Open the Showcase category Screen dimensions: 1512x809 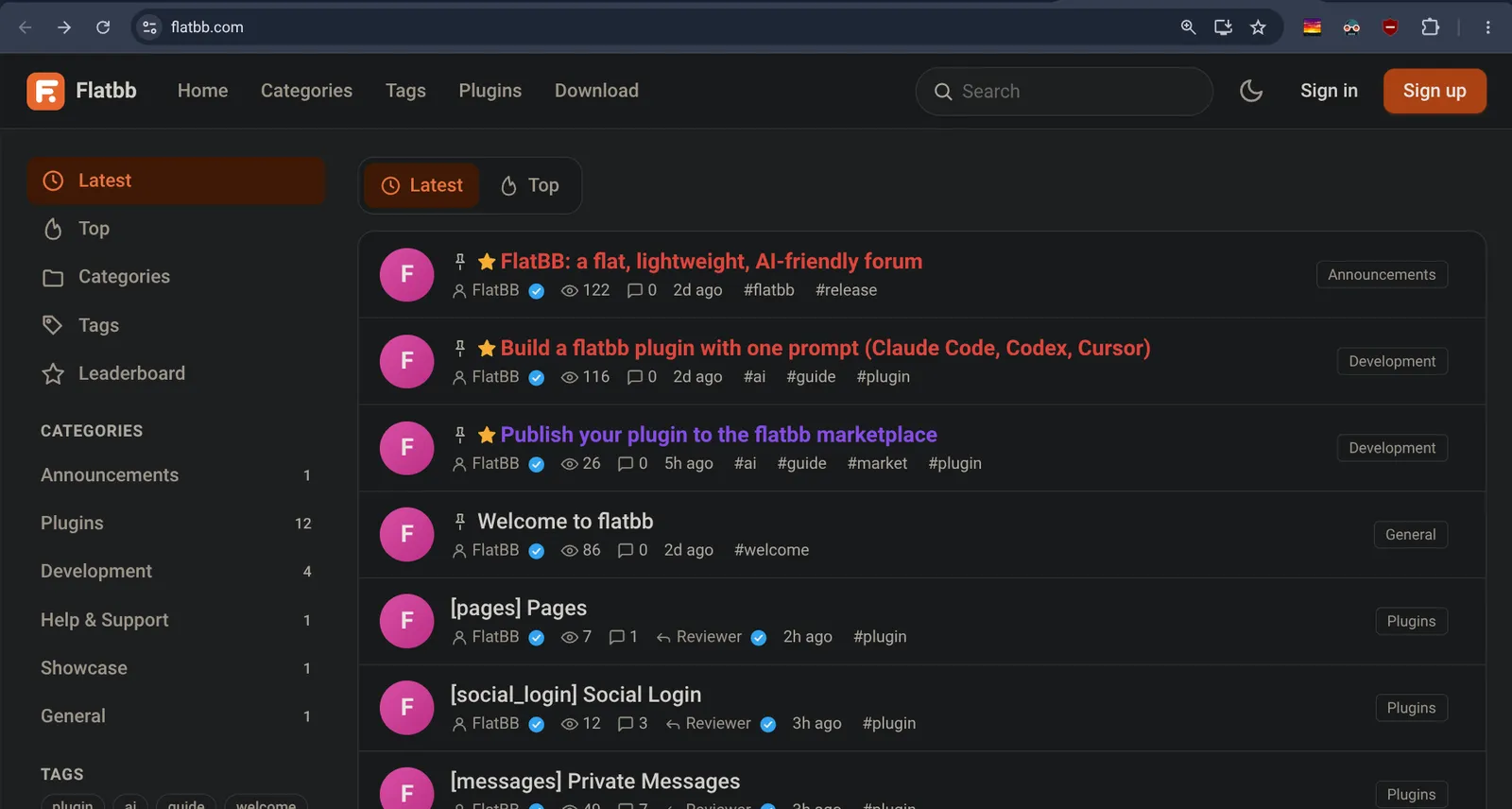[176, 668]
